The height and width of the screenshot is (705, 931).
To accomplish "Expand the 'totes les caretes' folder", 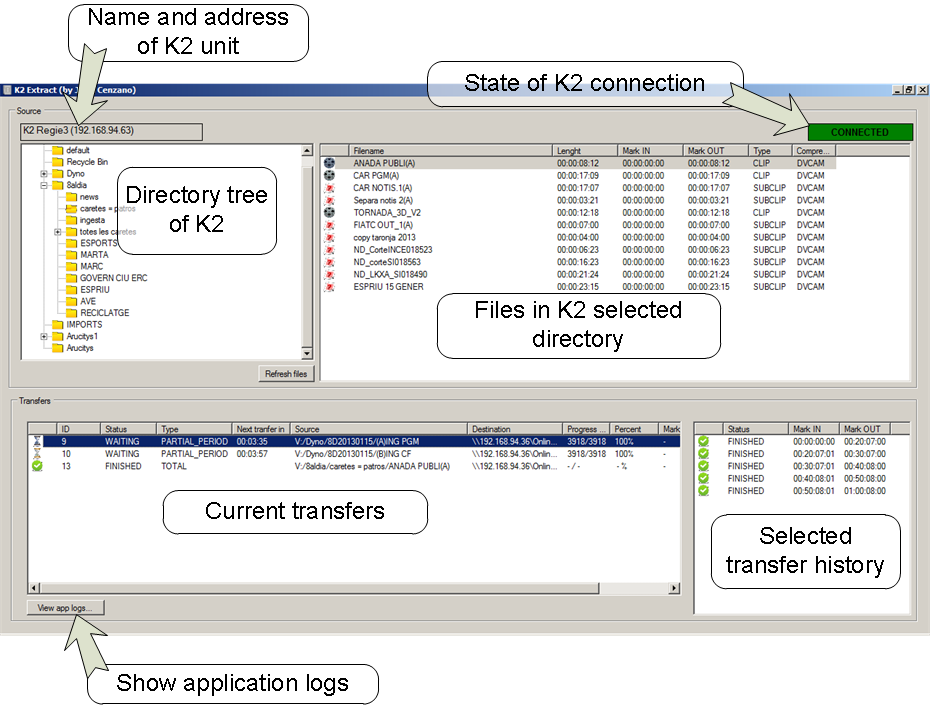I will (x=58, y=232).
